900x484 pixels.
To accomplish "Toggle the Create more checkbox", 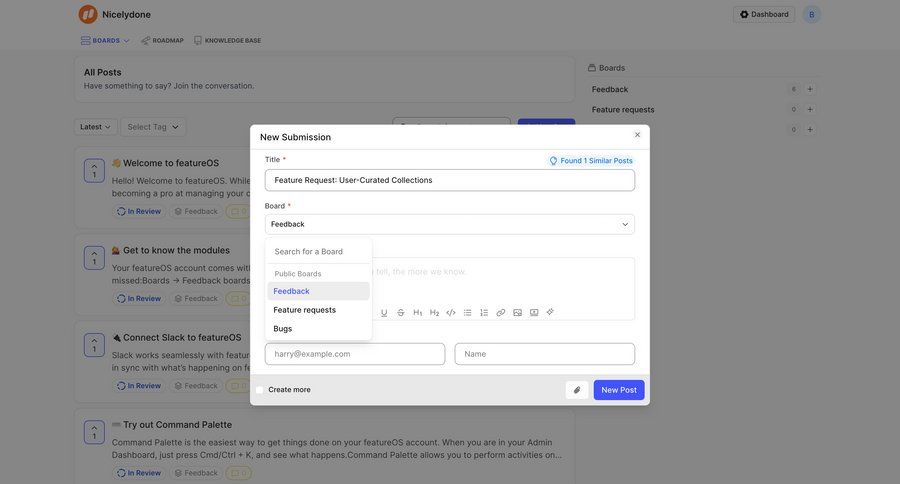I will click(x=259, y=390).
